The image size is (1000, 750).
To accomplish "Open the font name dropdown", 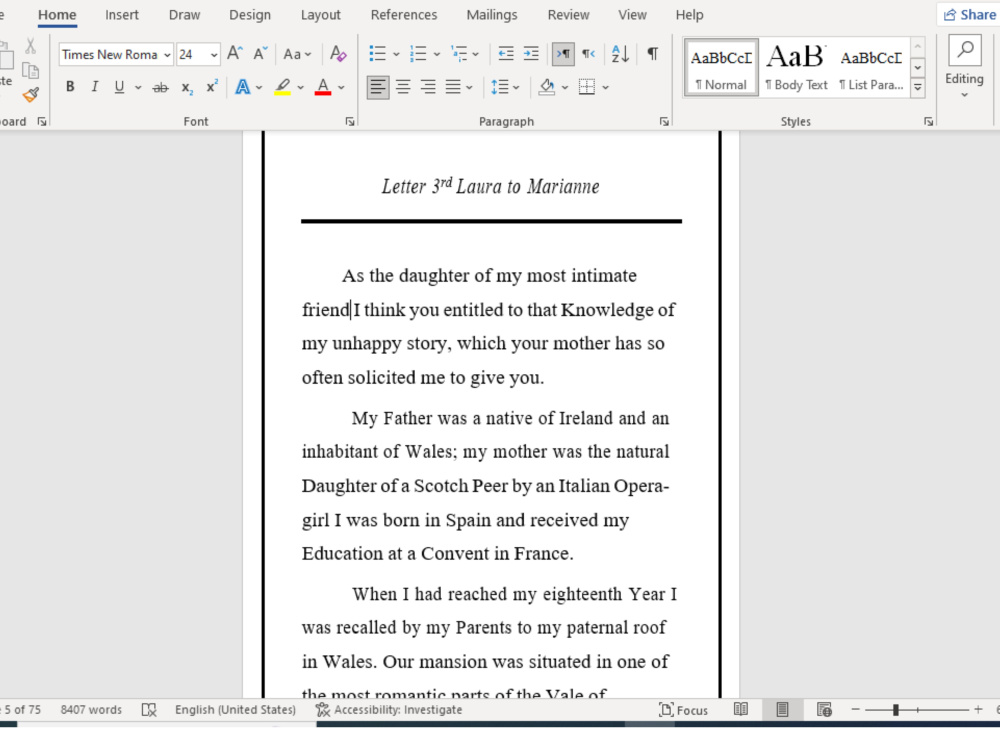I will (x=167, y=55).
